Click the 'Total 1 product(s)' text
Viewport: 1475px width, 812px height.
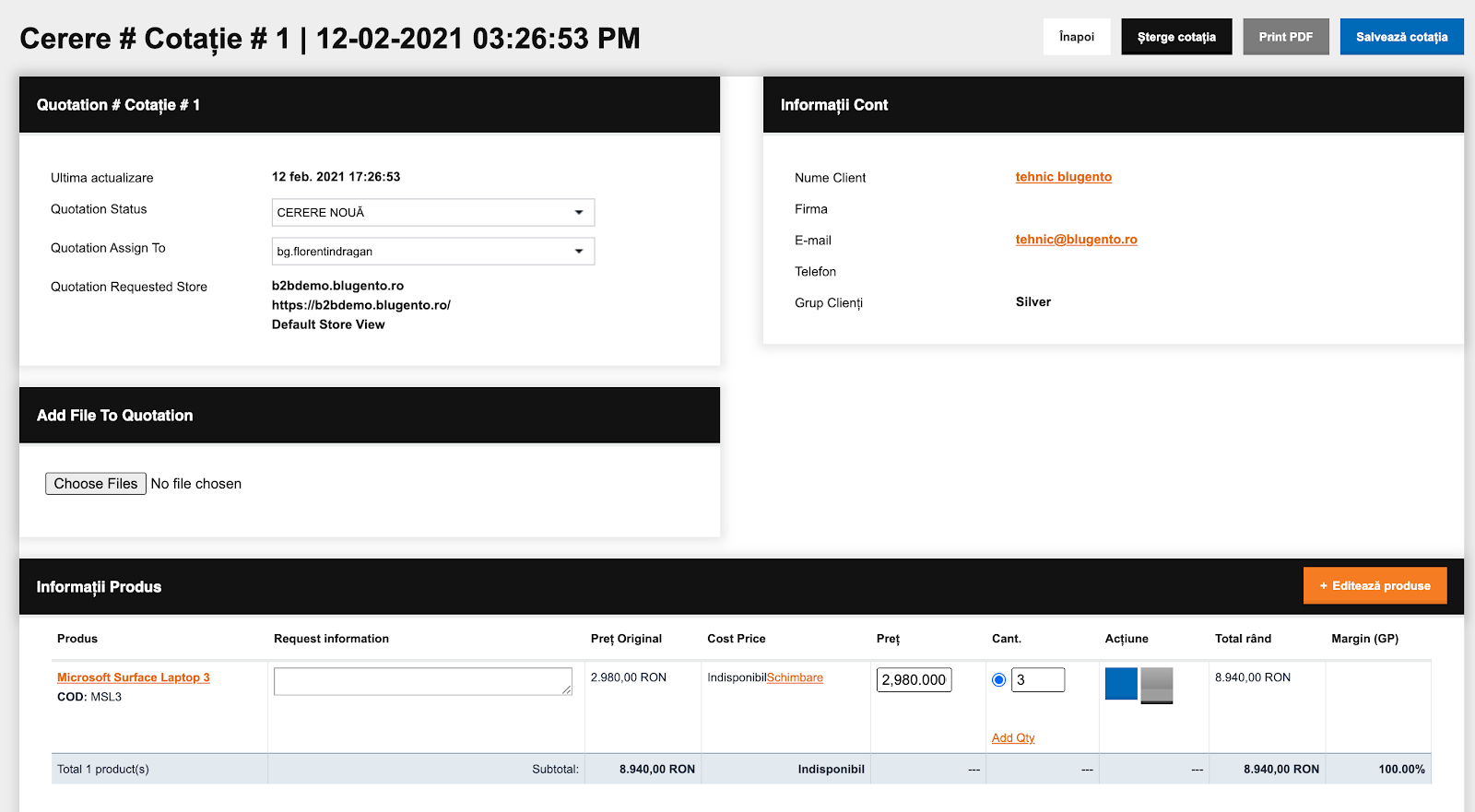pos(103,770)
